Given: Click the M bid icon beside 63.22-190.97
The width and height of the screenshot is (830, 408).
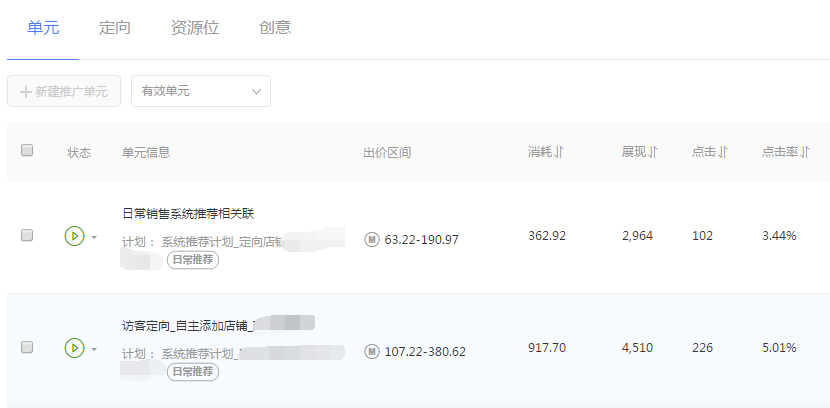Looking at the screenshot, I should click(372, 240).
